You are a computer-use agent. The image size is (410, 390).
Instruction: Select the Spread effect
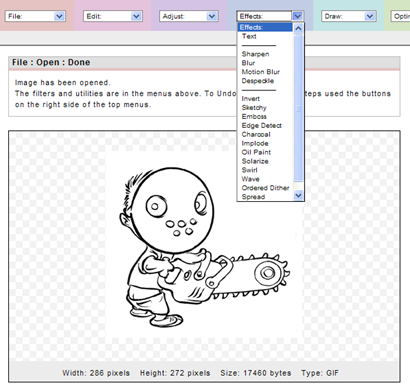point(253,197)
